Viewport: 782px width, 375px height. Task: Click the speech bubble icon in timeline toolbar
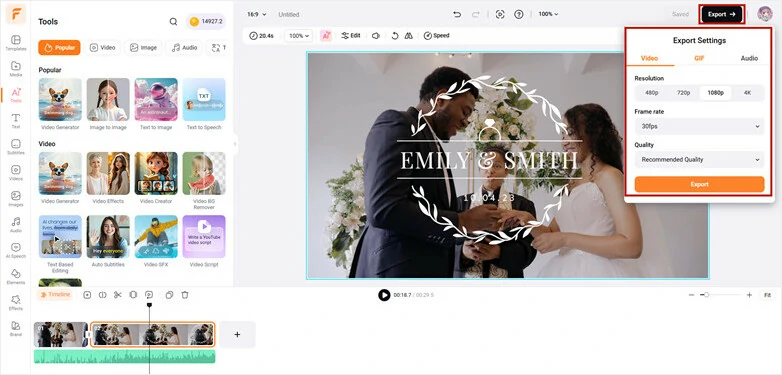pyautogui.click(x=149, y=295)
